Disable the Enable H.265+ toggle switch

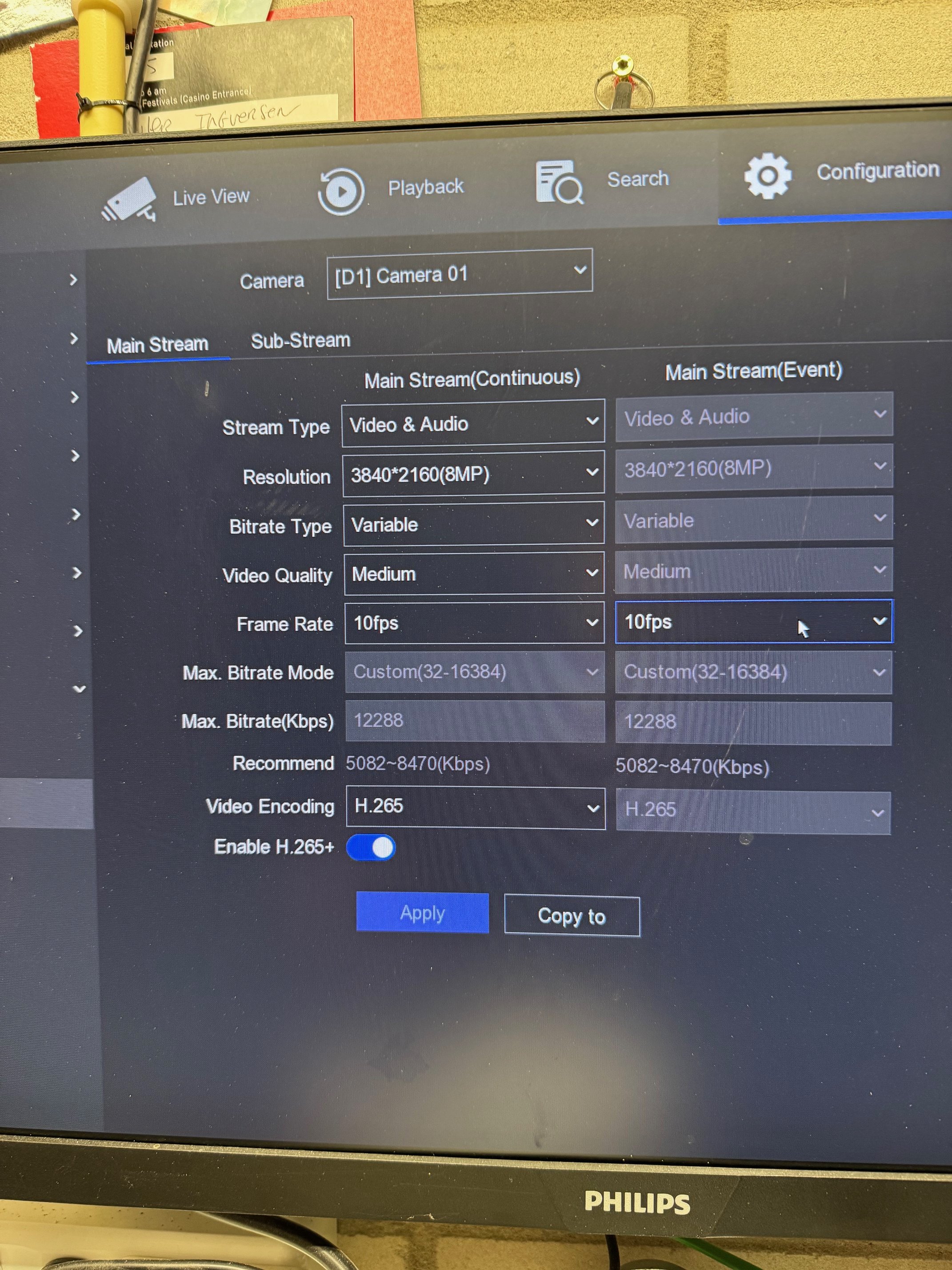[x=371, y=848]
